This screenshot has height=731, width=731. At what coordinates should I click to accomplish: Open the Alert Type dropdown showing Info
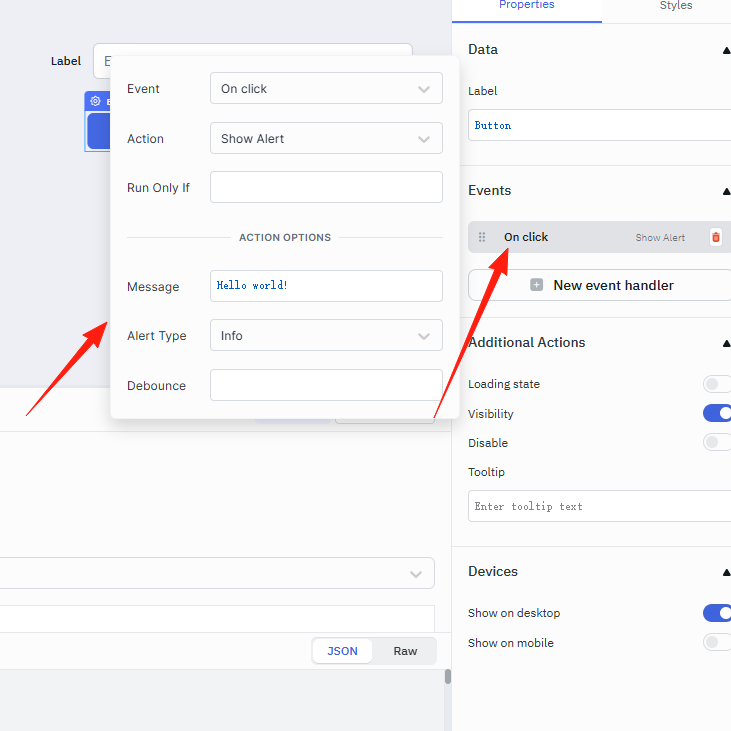326,335
